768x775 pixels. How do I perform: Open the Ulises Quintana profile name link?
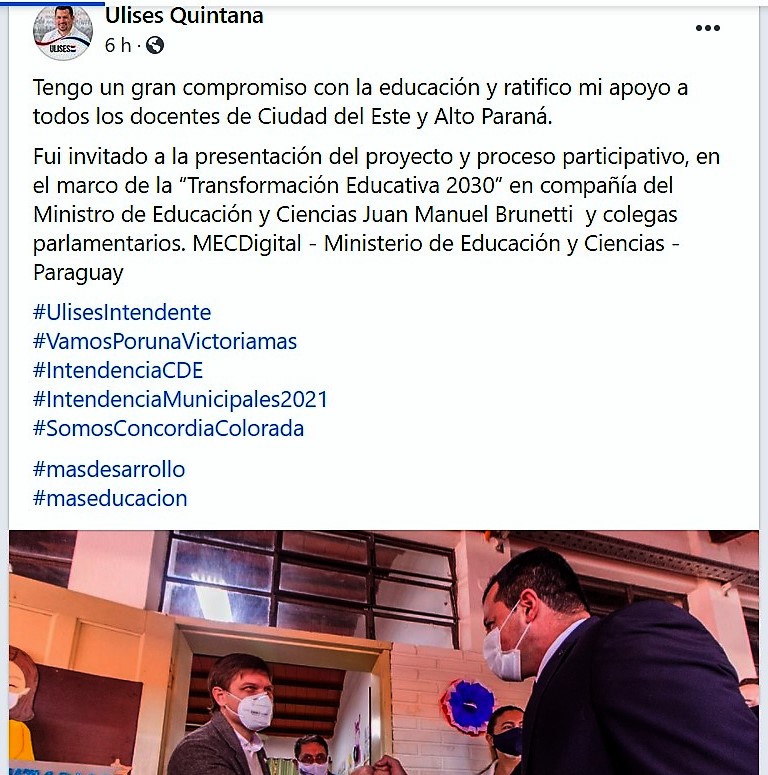coord(184,16)
